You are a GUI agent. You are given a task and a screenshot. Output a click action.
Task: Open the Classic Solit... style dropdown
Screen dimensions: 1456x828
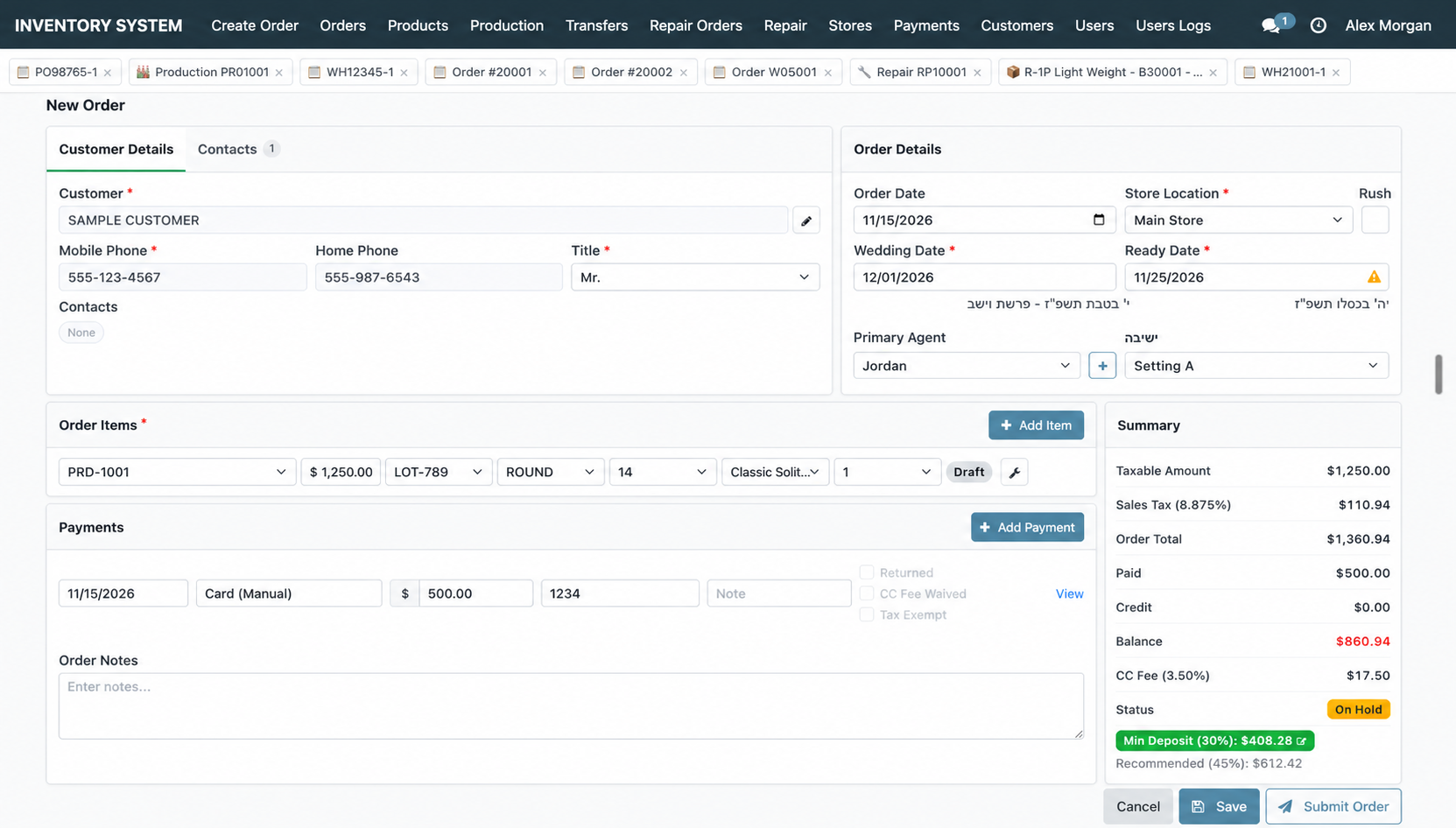775,473
